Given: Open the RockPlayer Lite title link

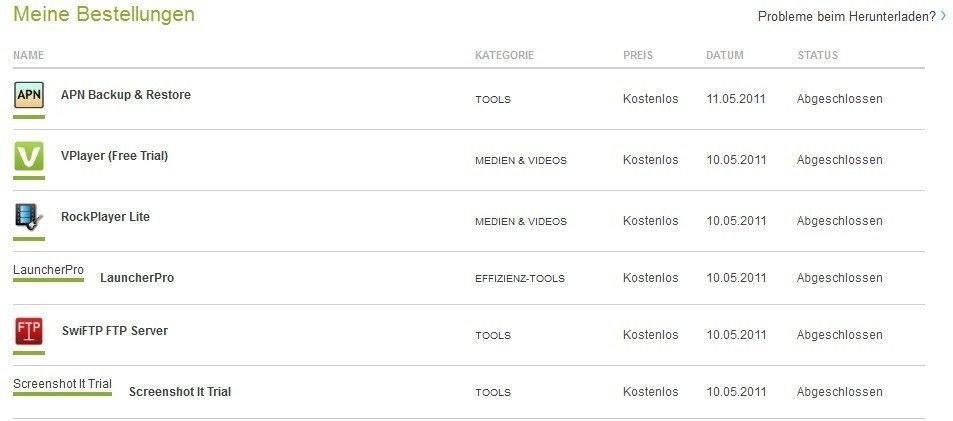Looking at the screenshot, I should click(105, 217).
